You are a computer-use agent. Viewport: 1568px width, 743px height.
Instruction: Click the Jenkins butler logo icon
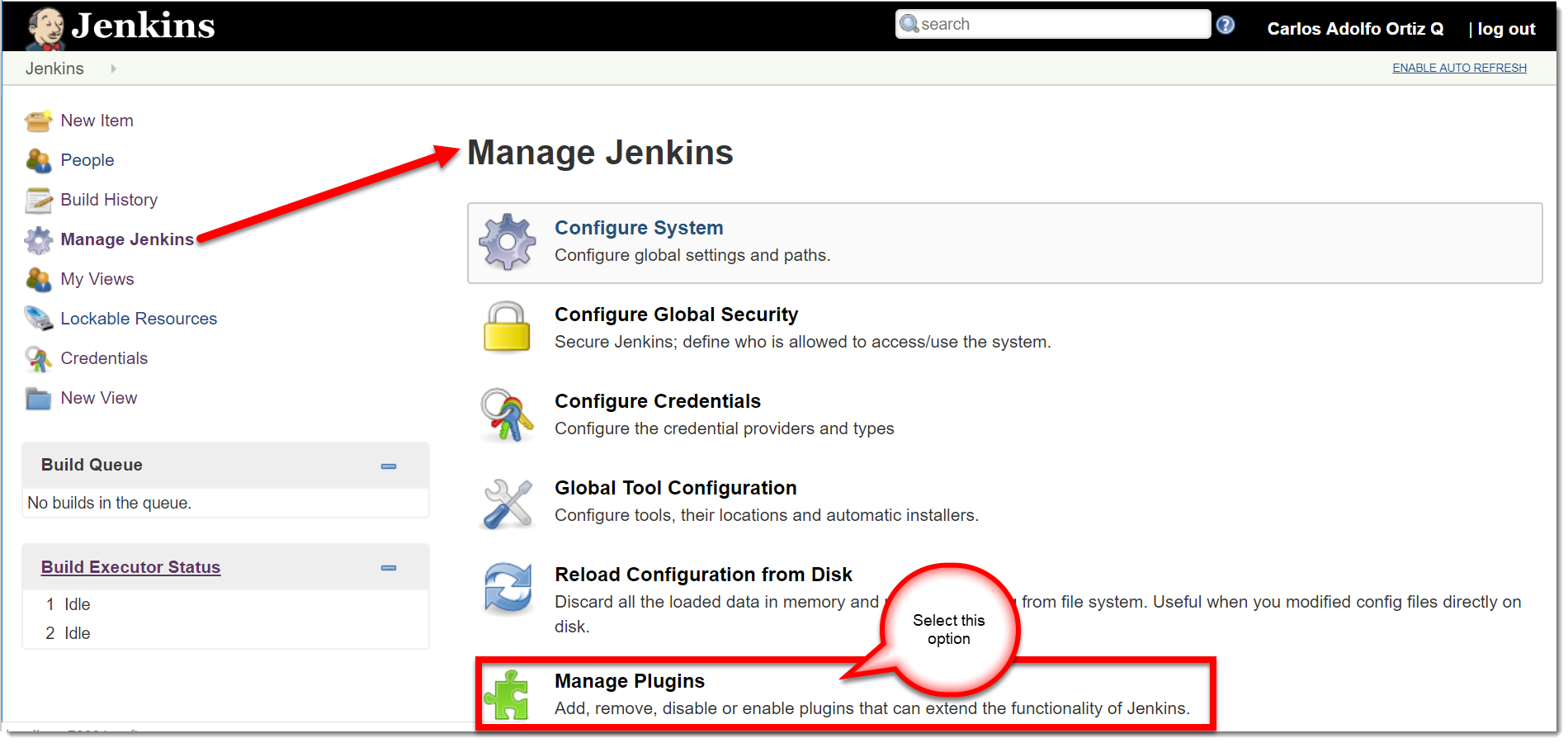coord(45,28)
